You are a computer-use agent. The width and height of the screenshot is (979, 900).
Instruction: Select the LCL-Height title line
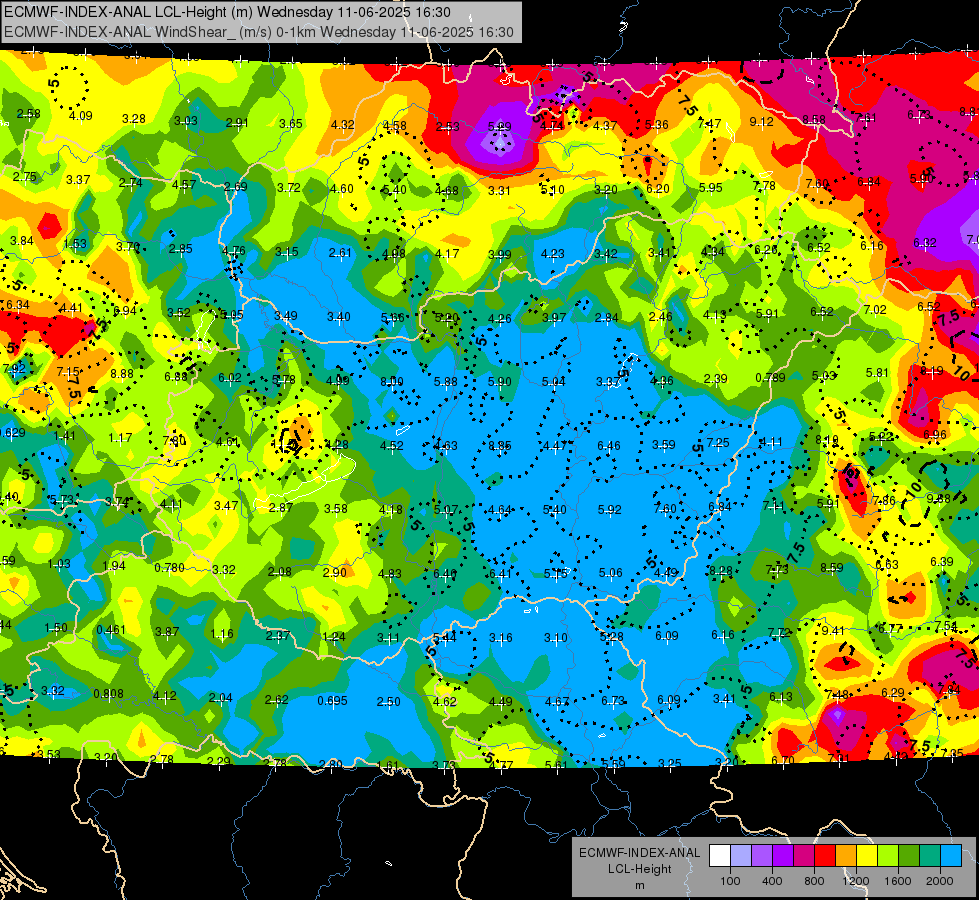[227, 12]
